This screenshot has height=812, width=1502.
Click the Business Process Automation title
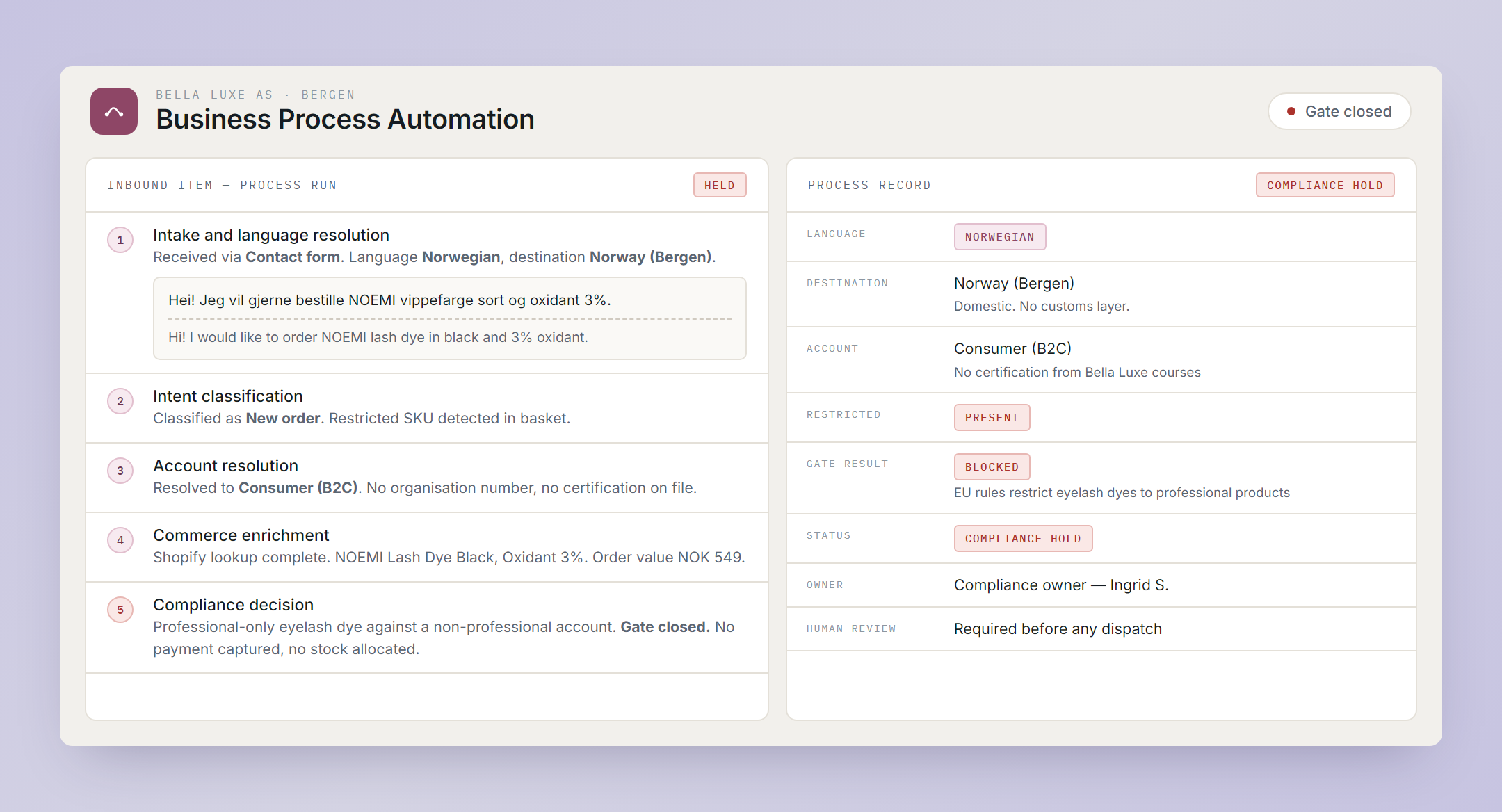coord(345,119)
